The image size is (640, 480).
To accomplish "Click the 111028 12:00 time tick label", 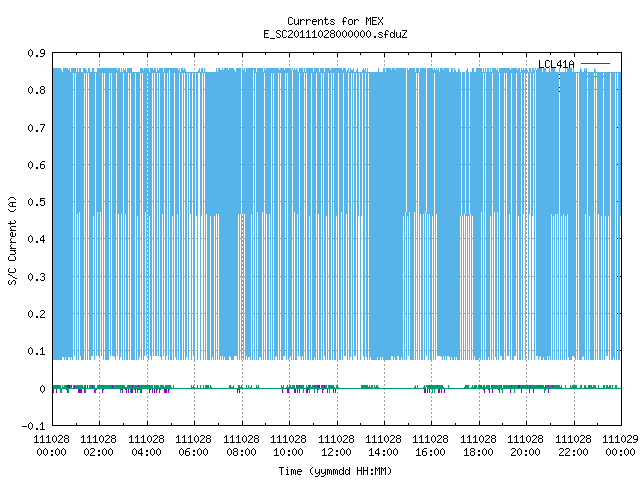I will (336, 446).
